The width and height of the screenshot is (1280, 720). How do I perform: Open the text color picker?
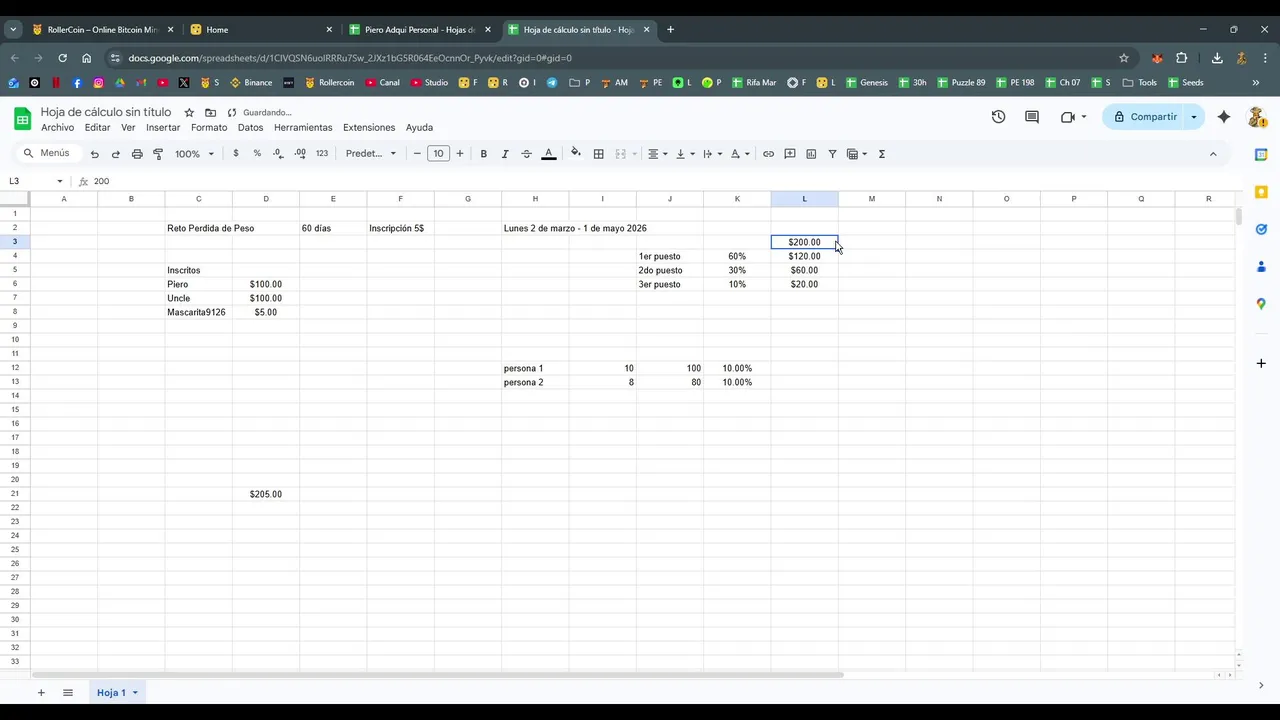pos(548,154)
